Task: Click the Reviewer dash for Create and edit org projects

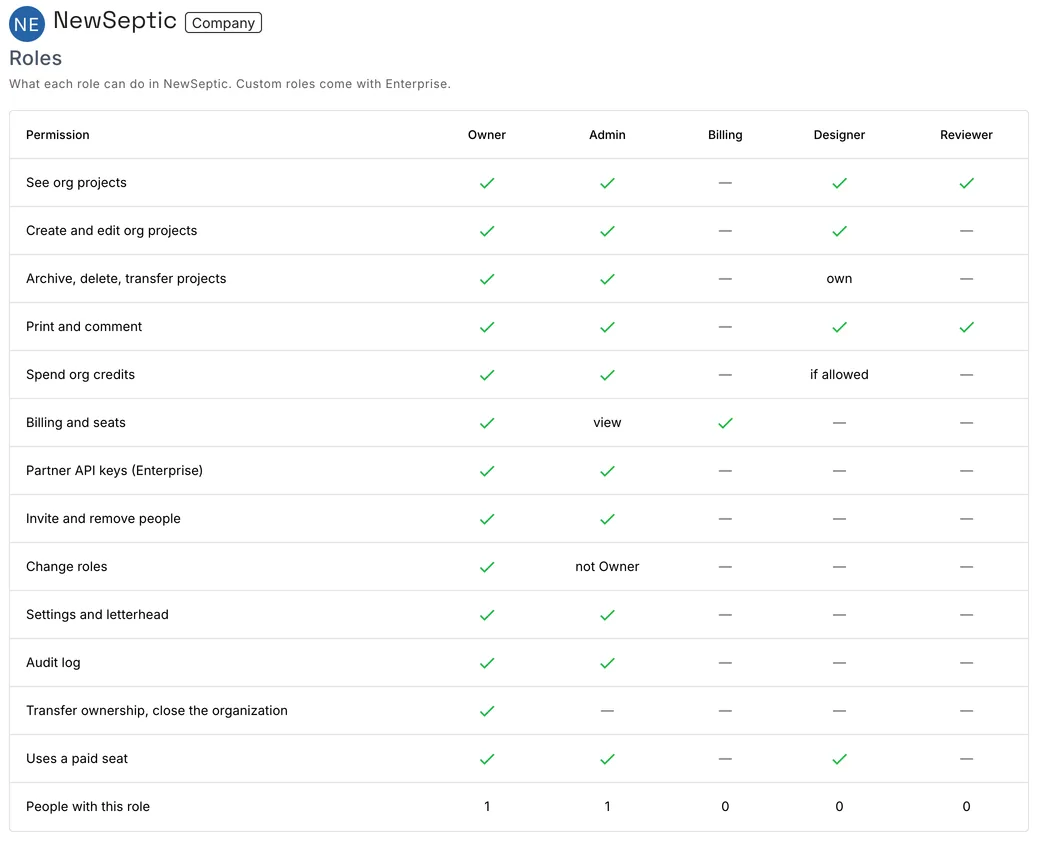Action: [x=966, y=231]
